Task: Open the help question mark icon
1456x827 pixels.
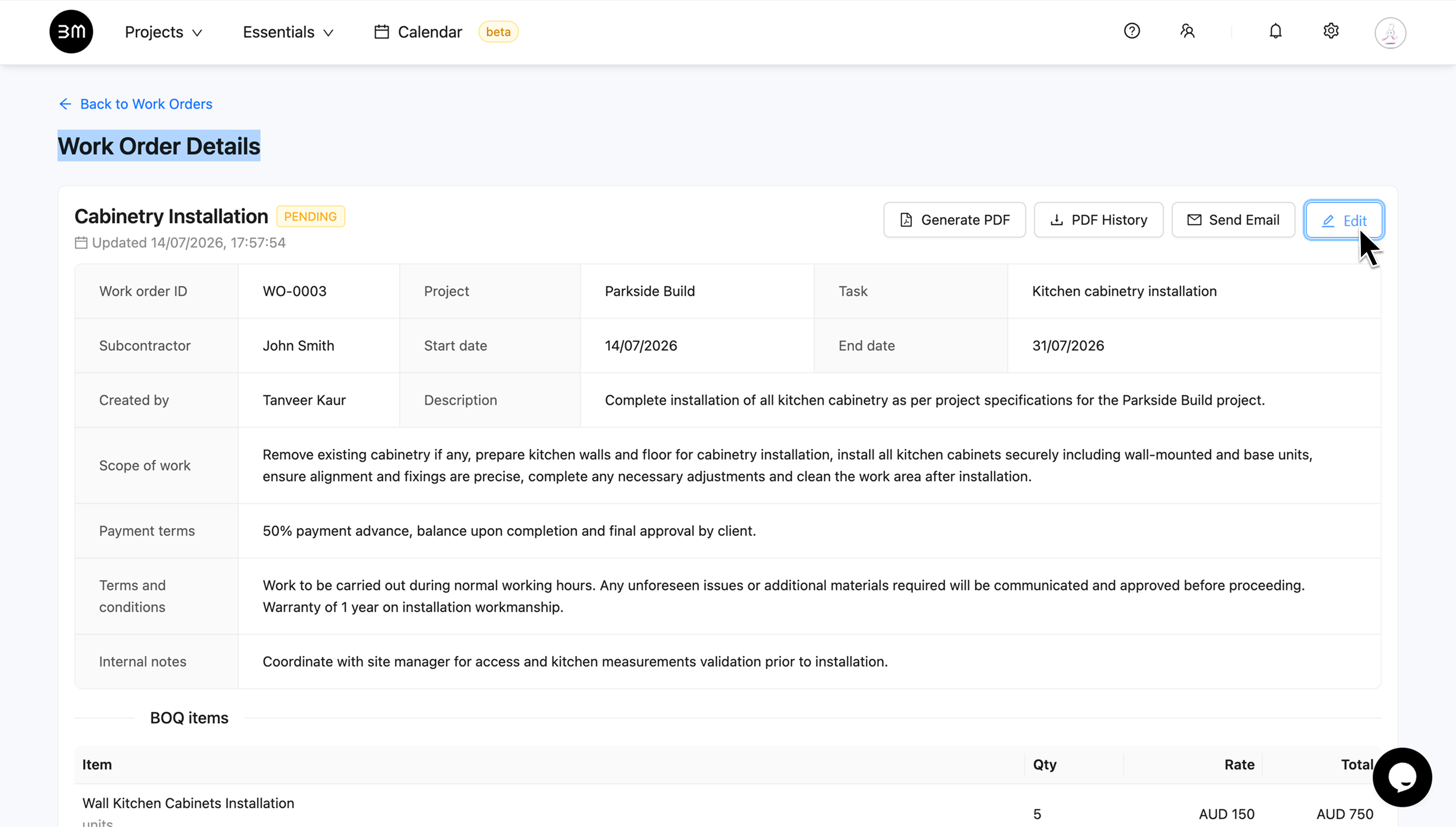Action: tap(1132, 31)
